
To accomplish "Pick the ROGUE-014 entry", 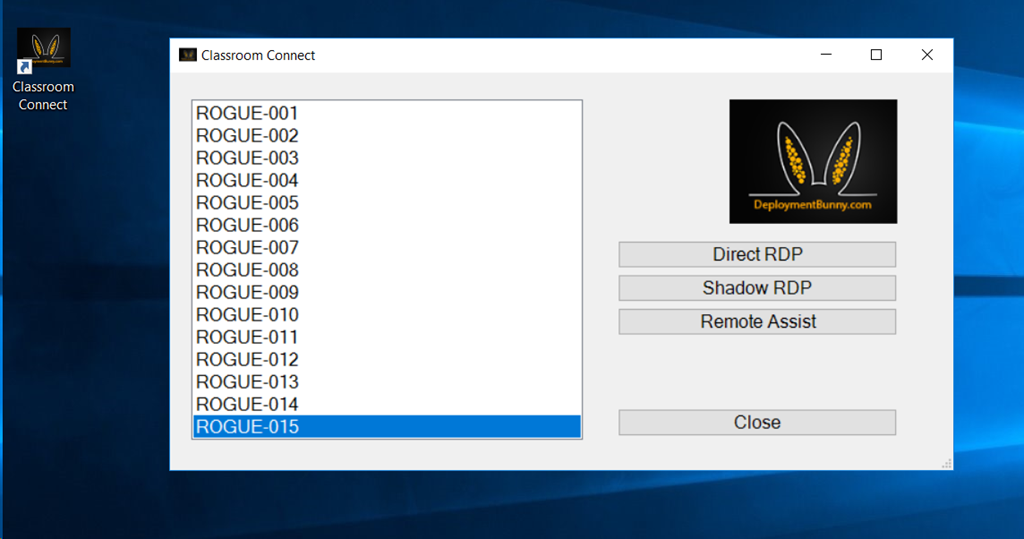I will click(x=247, y=404).
